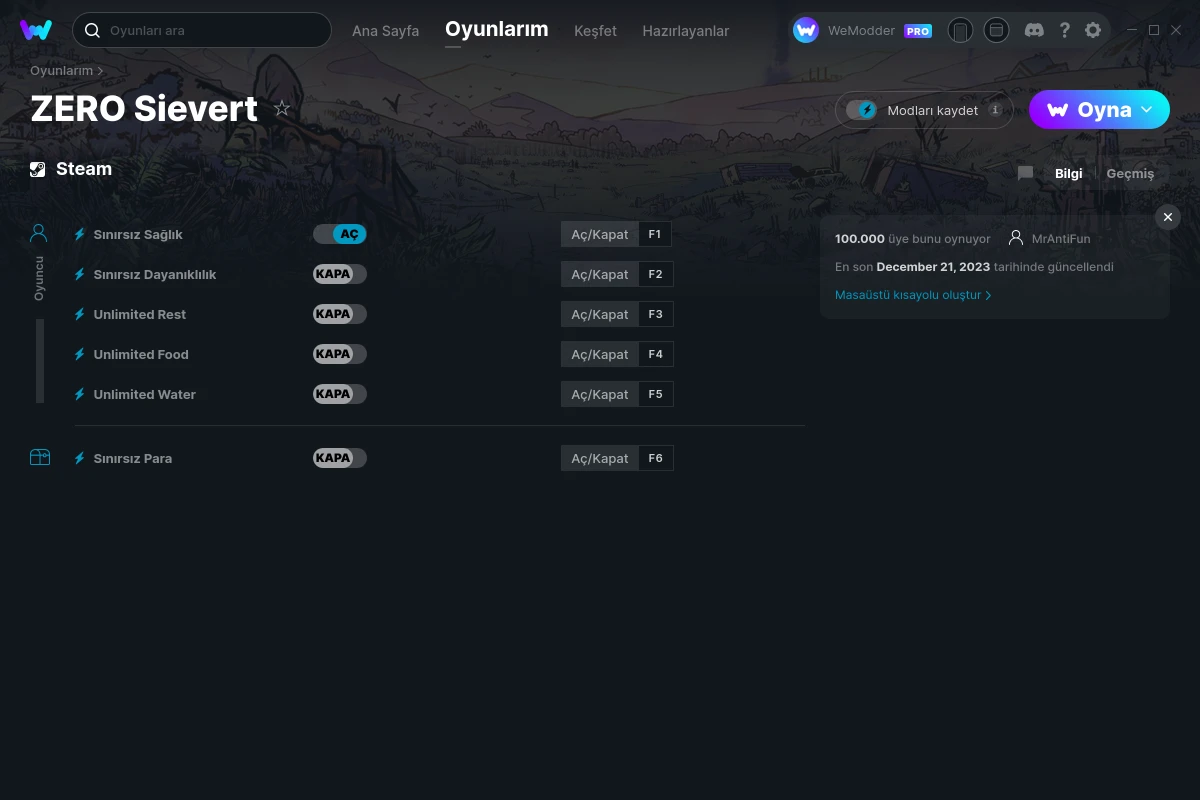
Task: Expand the Oyna button dropdown arrow
Action: 1146,110
